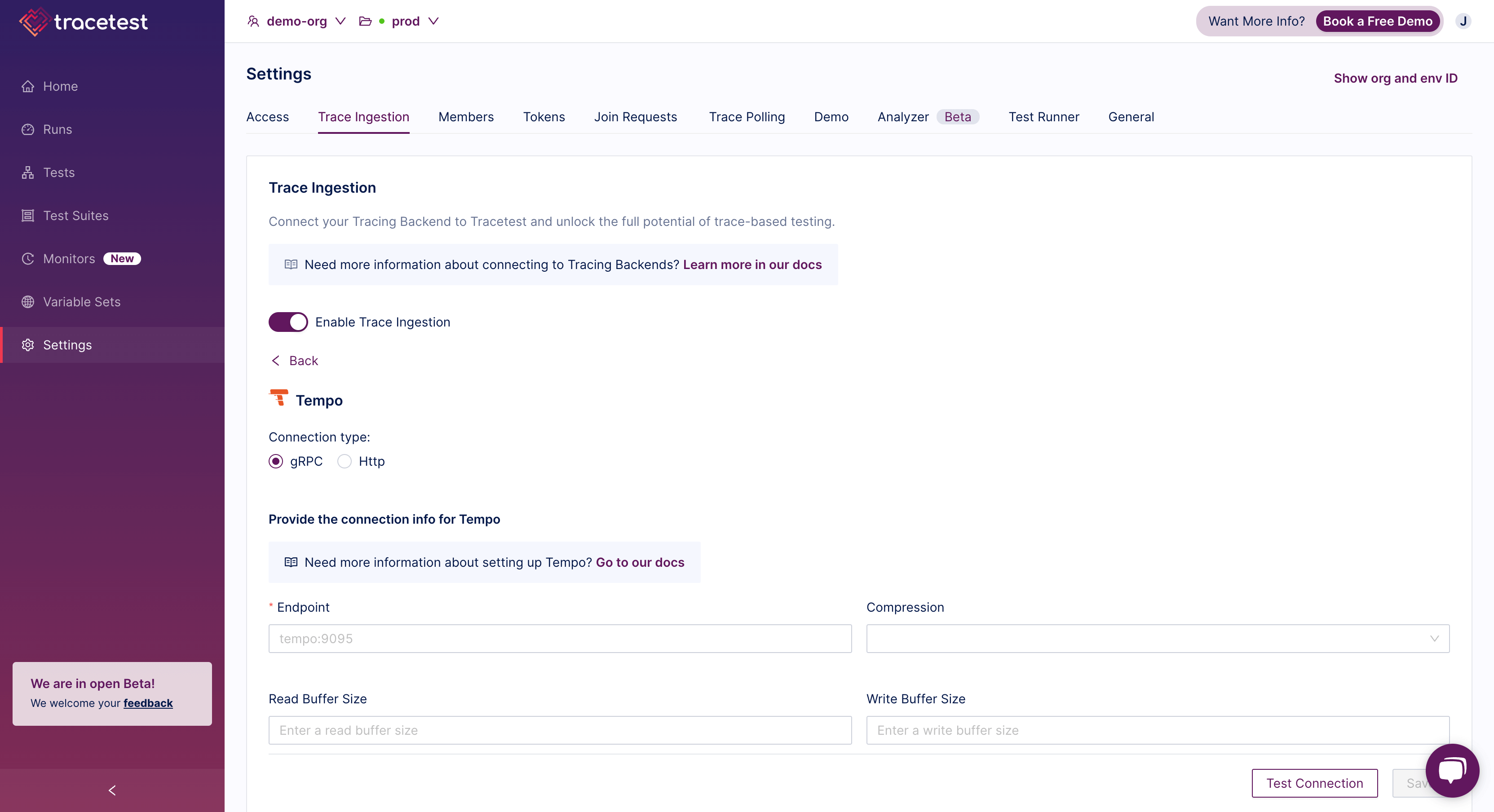Click the Tempo tracing backend icon
This screenshot has width=1494, height=812.
(x=279, y=399)
